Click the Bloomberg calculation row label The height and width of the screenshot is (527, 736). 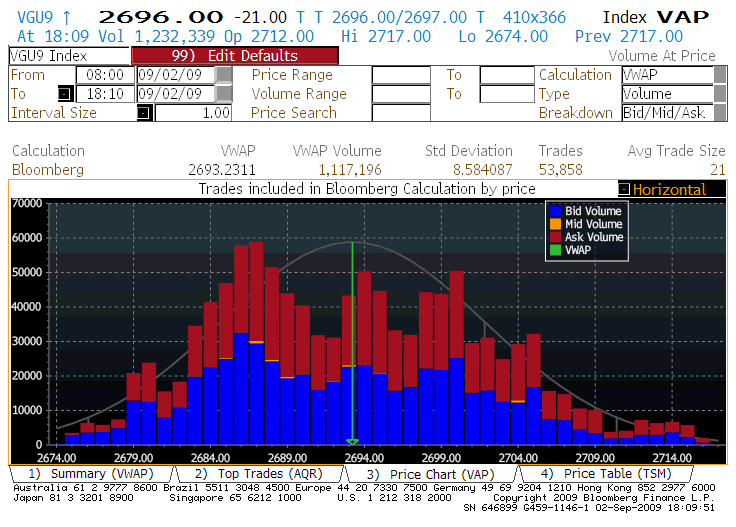[48, 169]
